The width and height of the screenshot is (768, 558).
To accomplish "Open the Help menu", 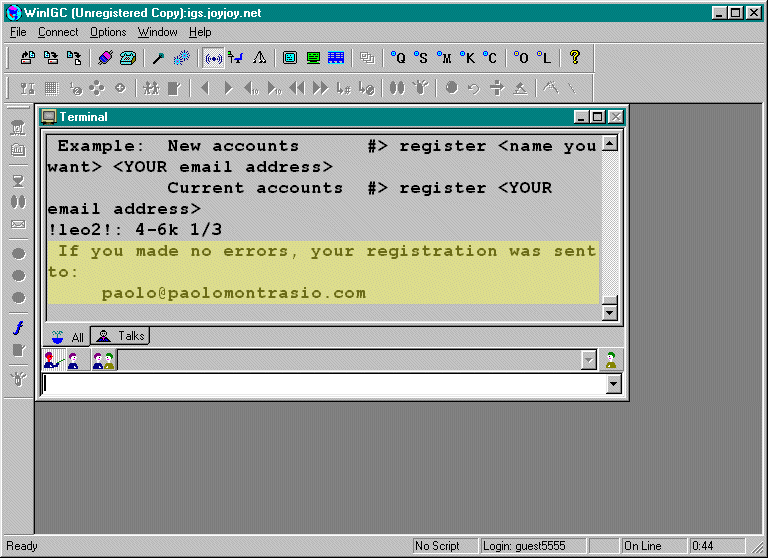I will tap(200, 32).
